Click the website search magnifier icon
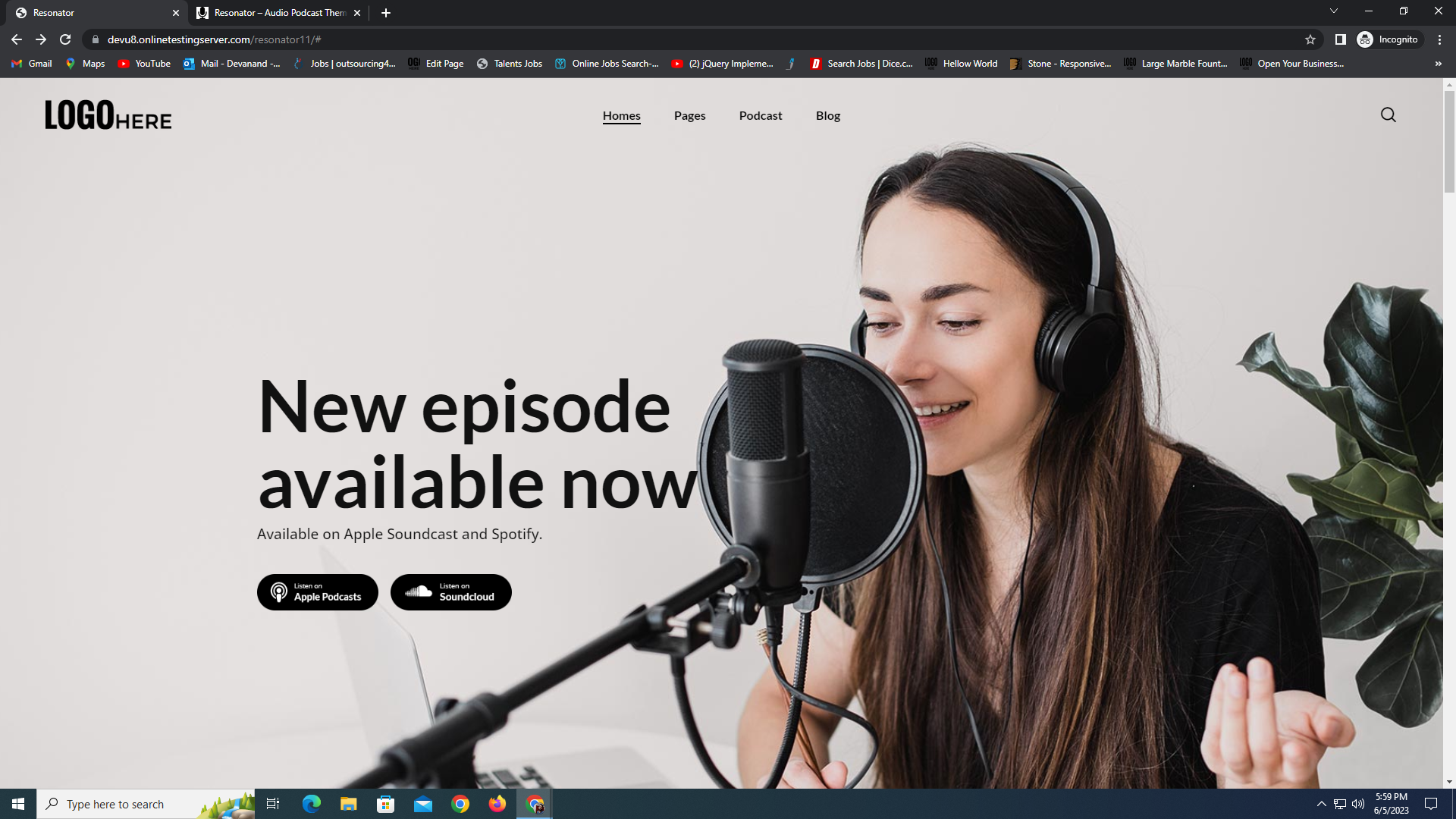Image resolution: width=1456 pixels, height=819 pixels. point(1388,115)
